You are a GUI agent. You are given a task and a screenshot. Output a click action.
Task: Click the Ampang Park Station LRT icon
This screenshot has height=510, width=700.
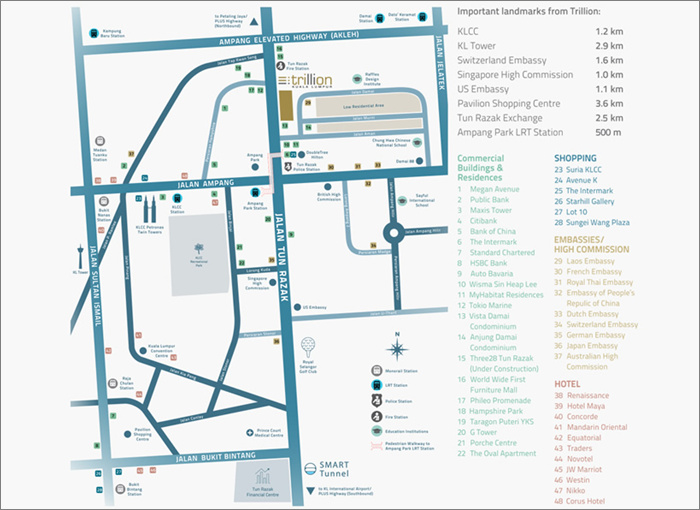coord(255,192)
